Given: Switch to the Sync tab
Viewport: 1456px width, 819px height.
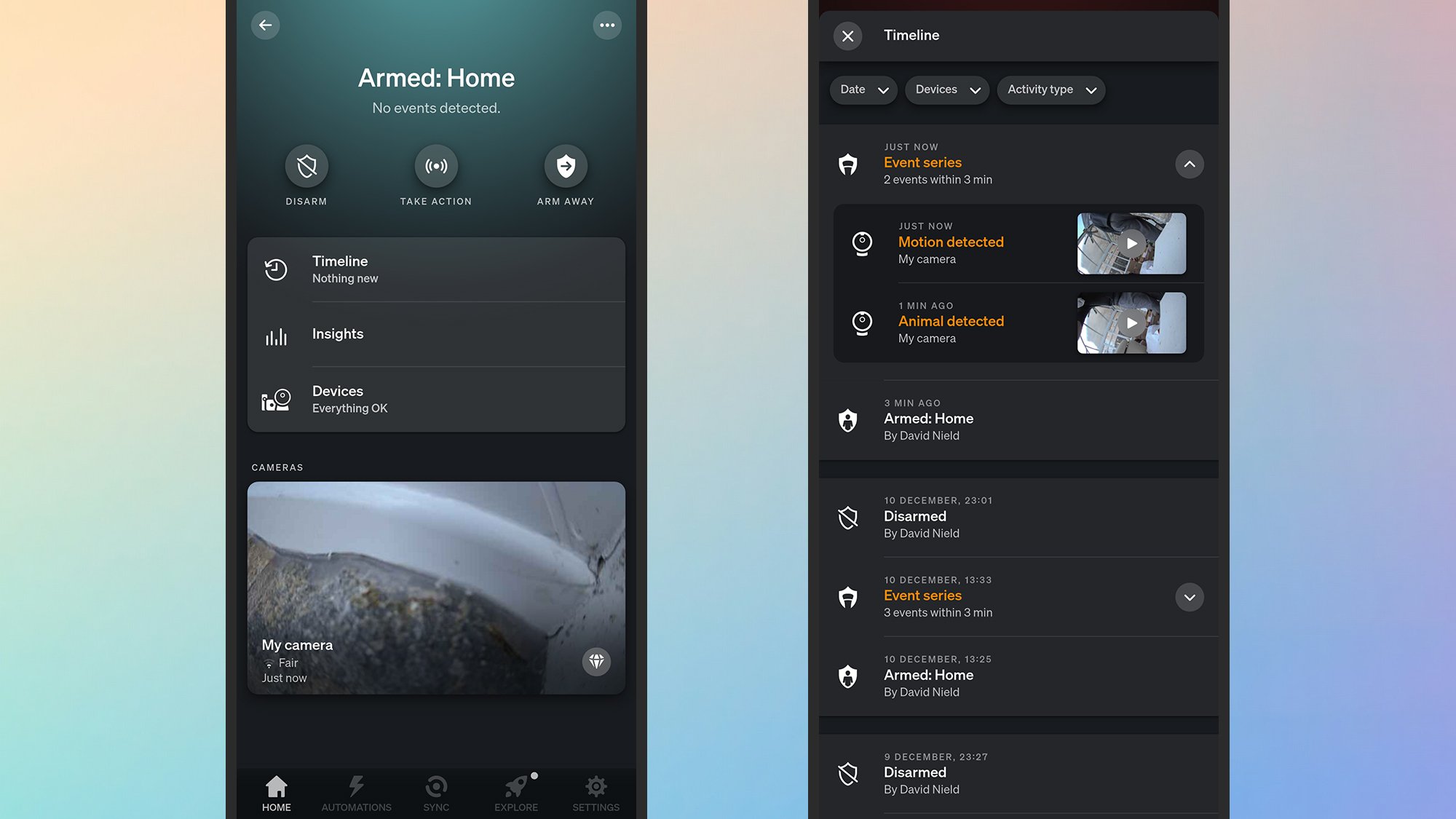Looking at the screenshot, I should click(x=436, y=793).
